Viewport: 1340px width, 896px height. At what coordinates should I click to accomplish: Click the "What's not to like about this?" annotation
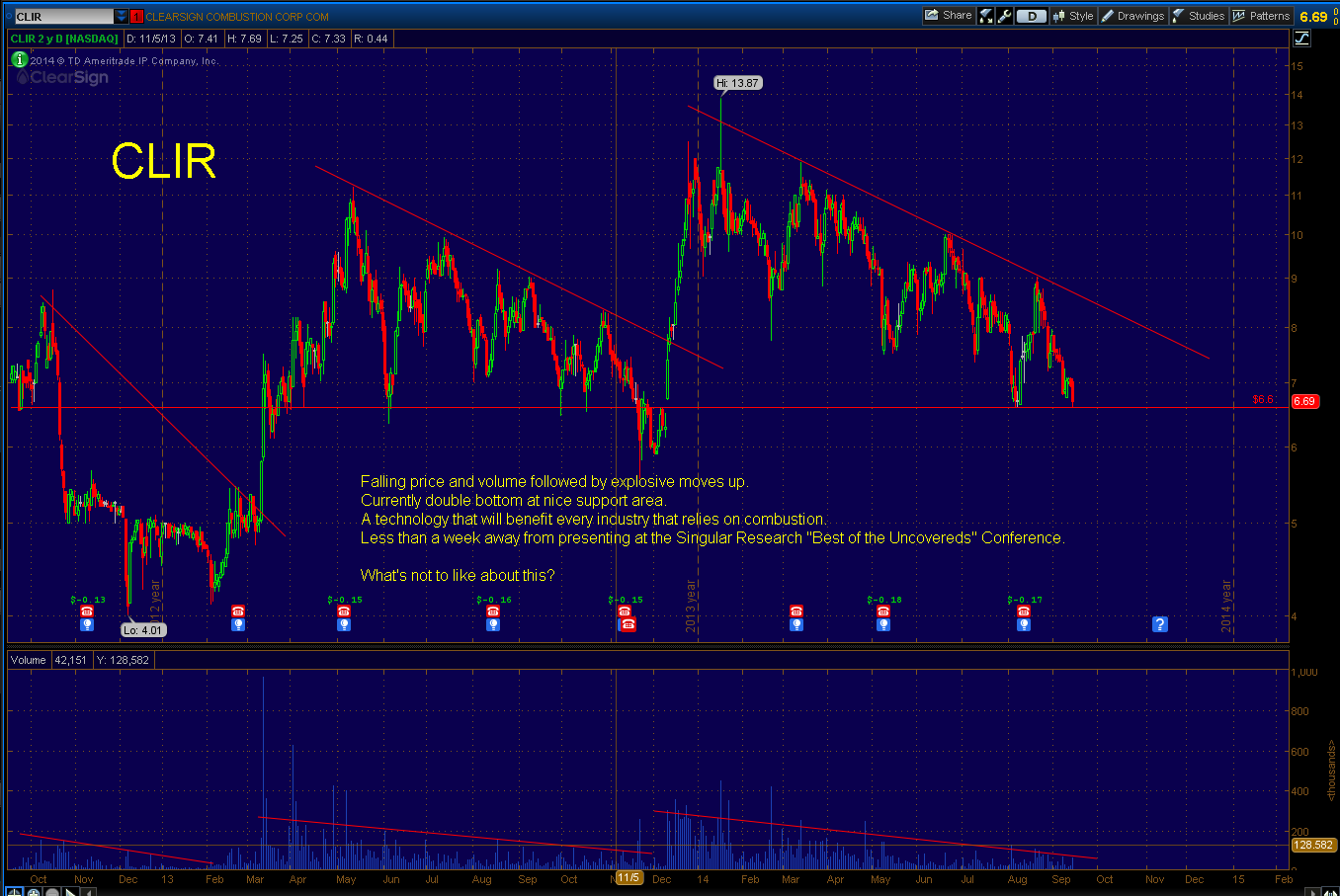coord(458,575)
